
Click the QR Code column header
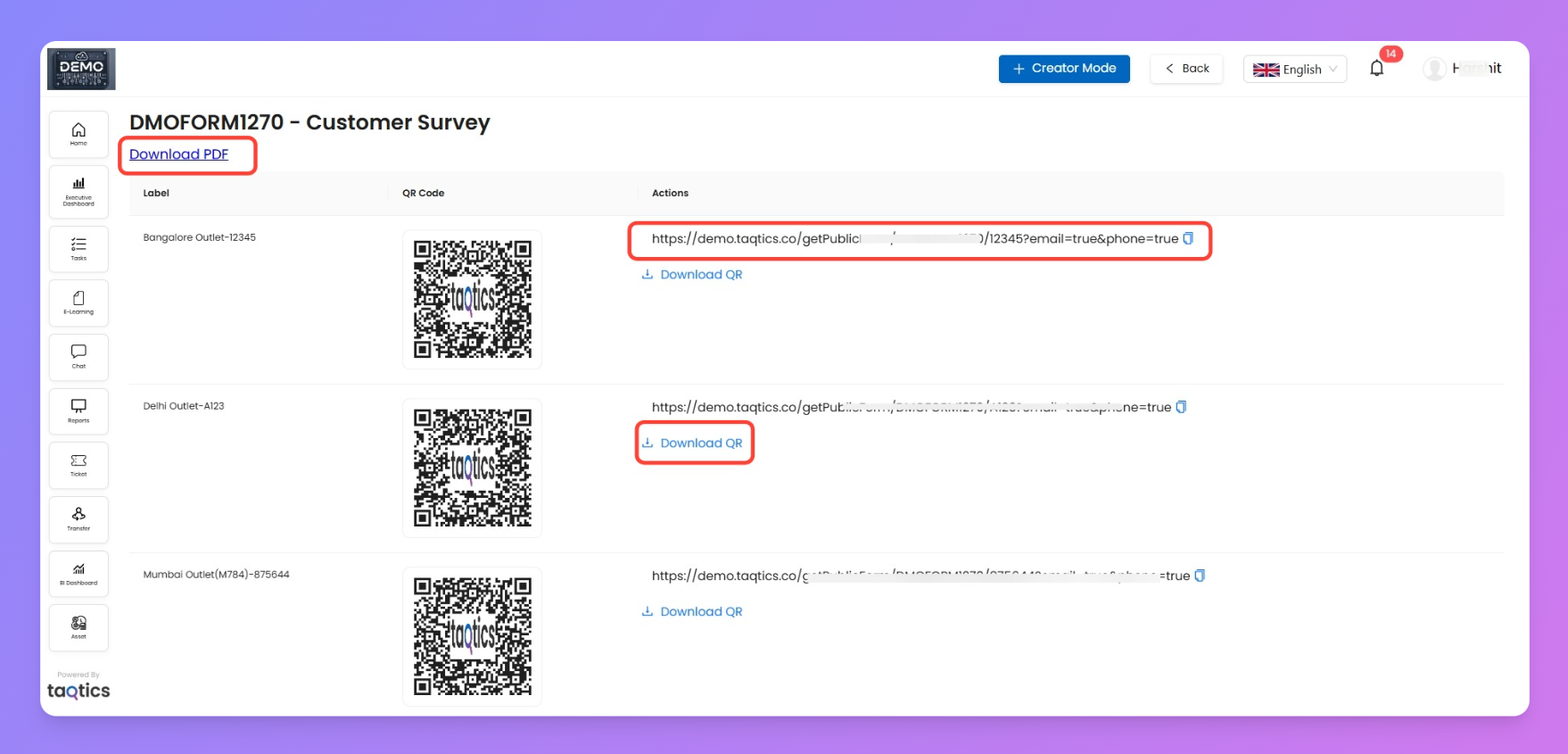click(423, 193)
